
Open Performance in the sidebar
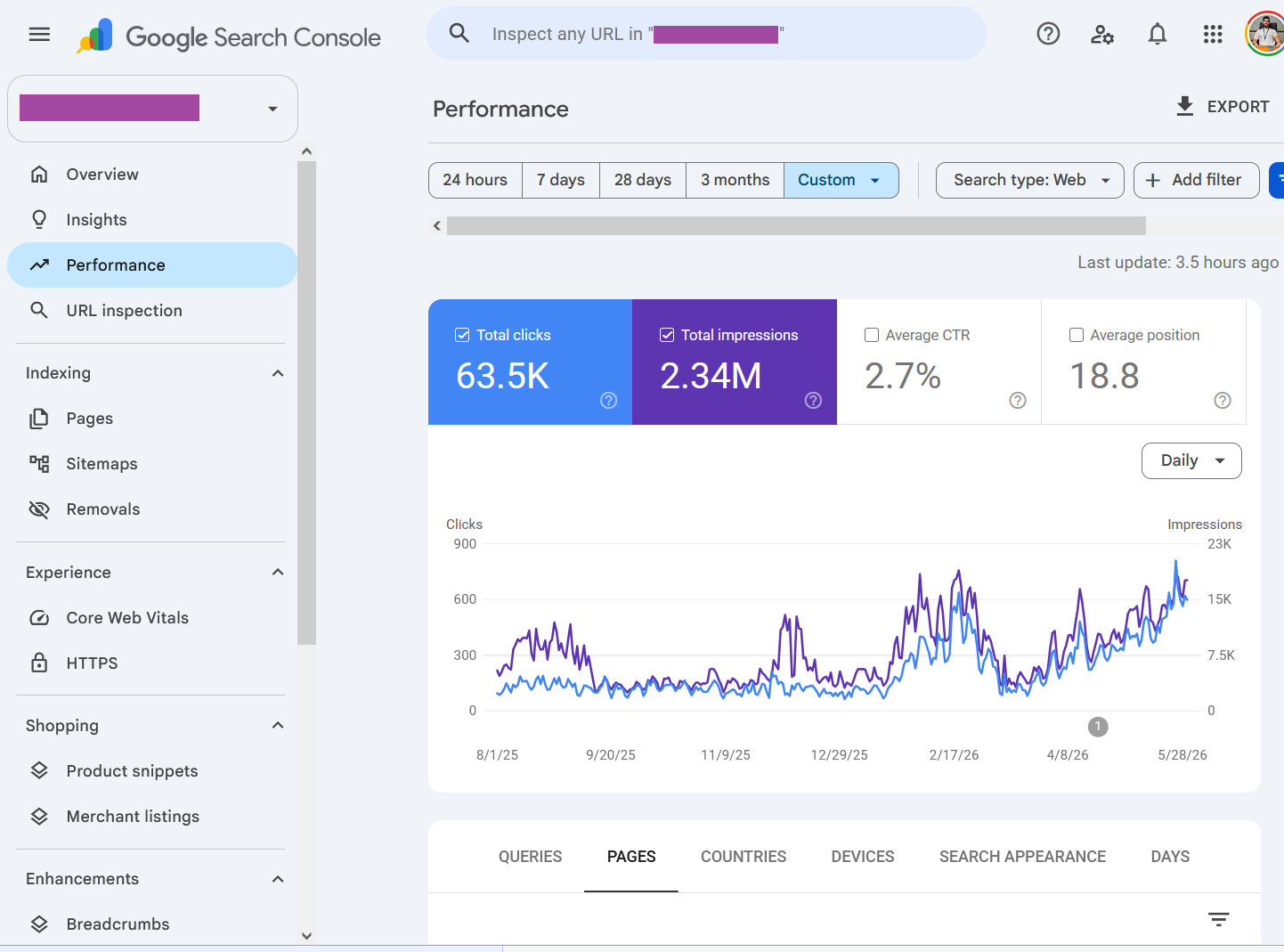[x=152, y=264]
